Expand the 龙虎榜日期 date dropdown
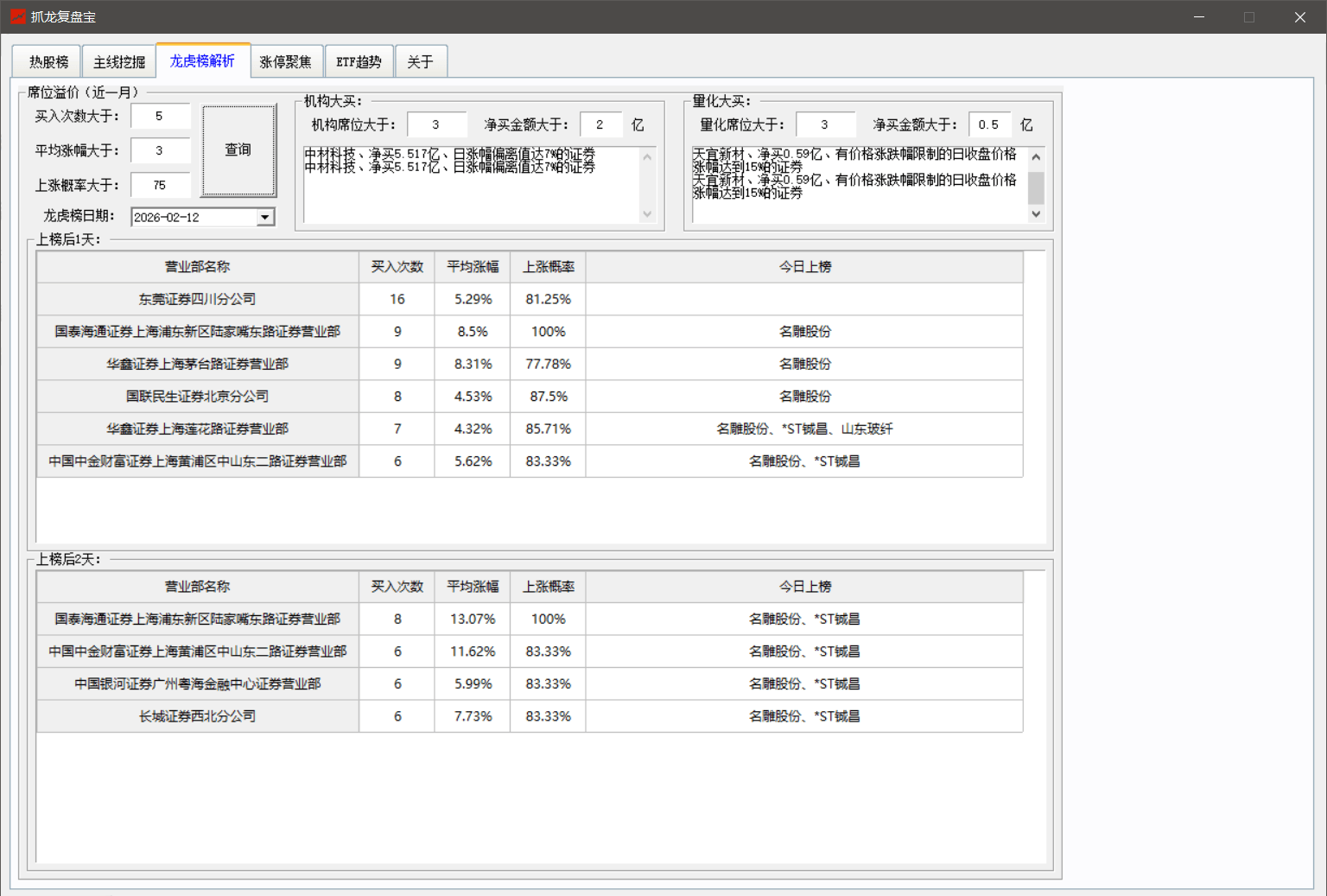The image size is (1327, 896). pyautogui.click(x=265, y=218)
